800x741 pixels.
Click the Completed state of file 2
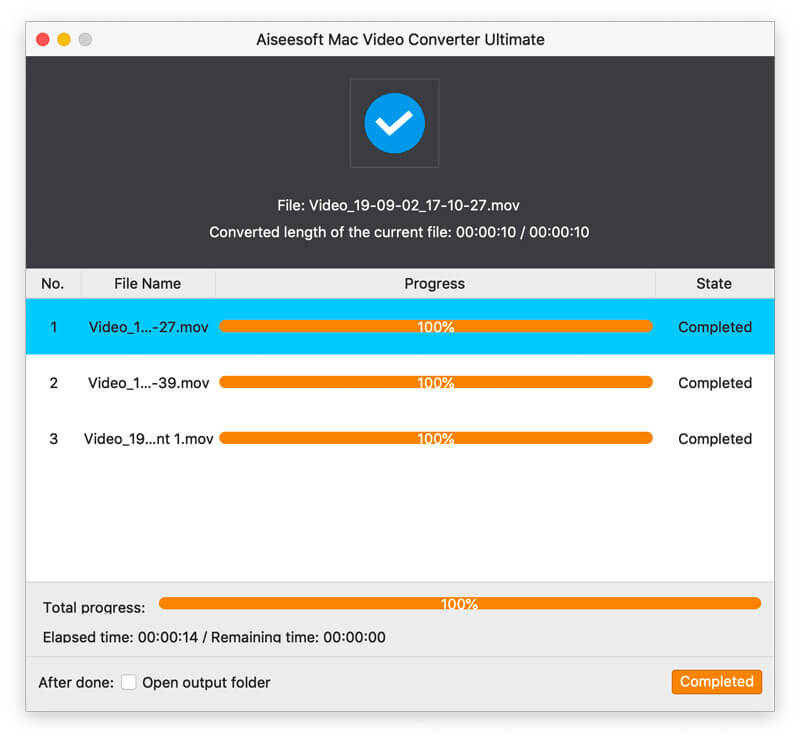click(x=715, y=383)
